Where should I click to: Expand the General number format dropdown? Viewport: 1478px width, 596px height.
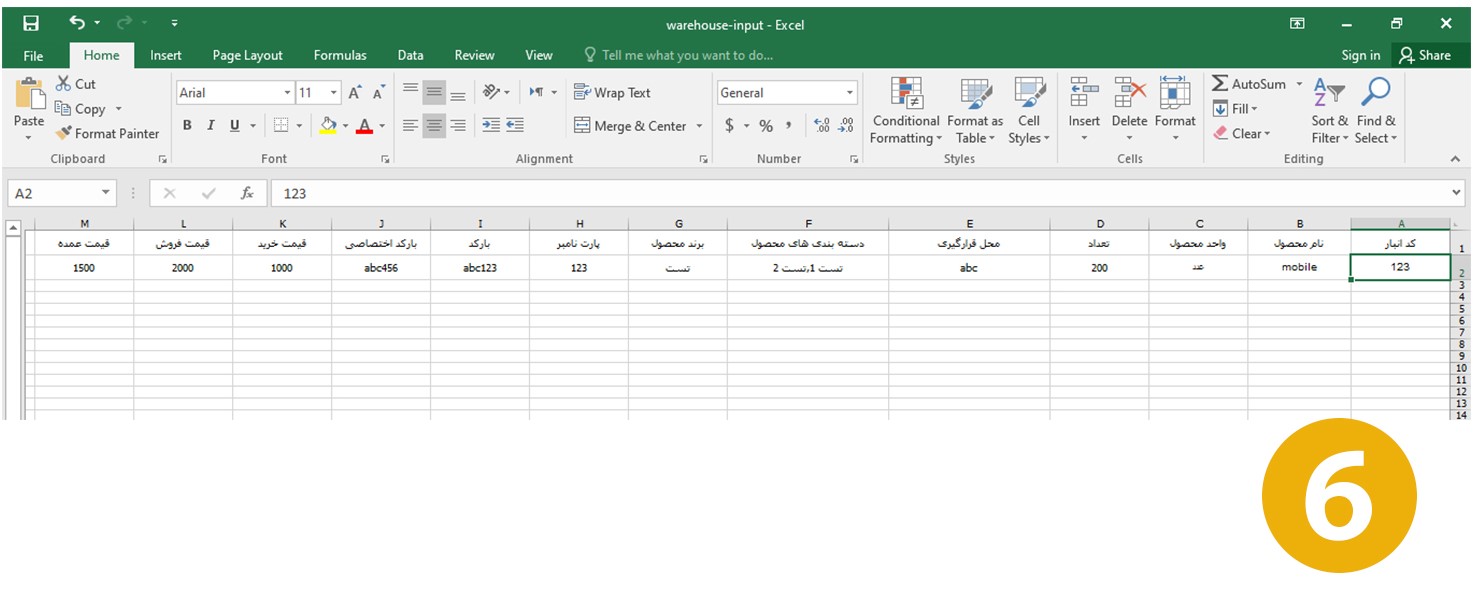click(850, 93)
